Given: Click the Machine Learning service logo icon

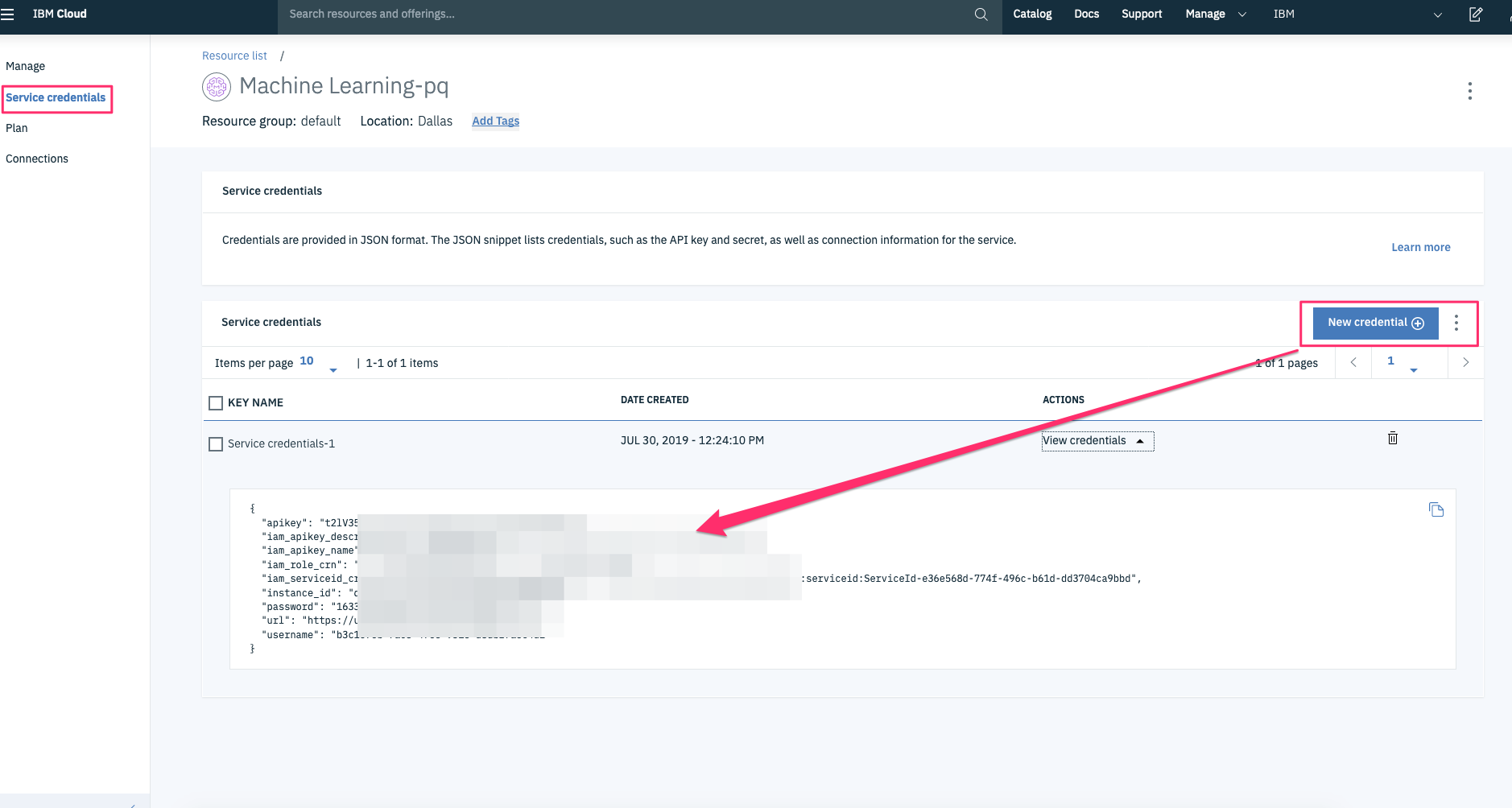Looking at the screenshot, I should [216, 86].
